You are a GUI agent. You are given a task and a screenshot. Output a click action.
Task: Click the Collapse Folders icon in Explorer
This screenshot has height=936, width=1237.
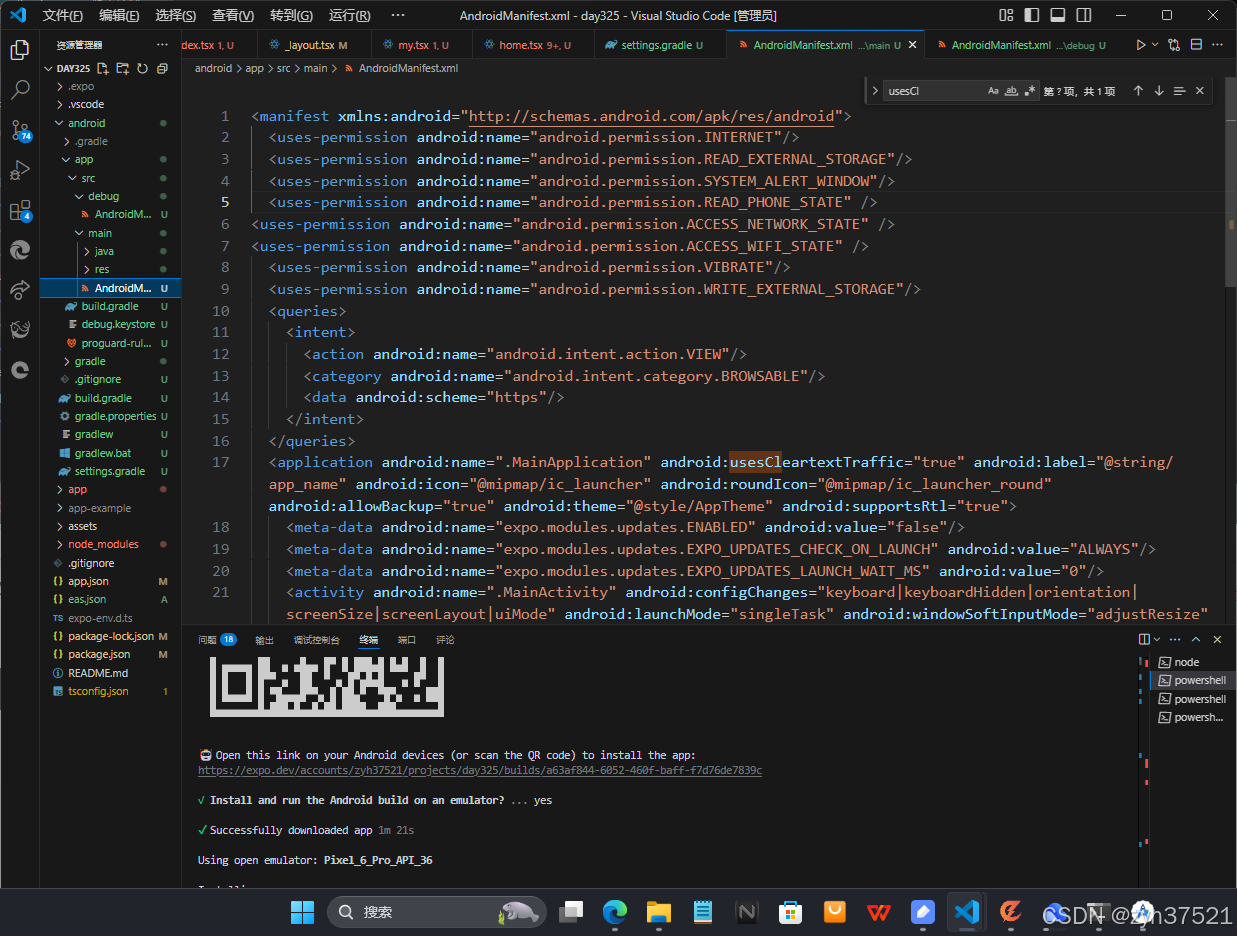pos(163,68)
